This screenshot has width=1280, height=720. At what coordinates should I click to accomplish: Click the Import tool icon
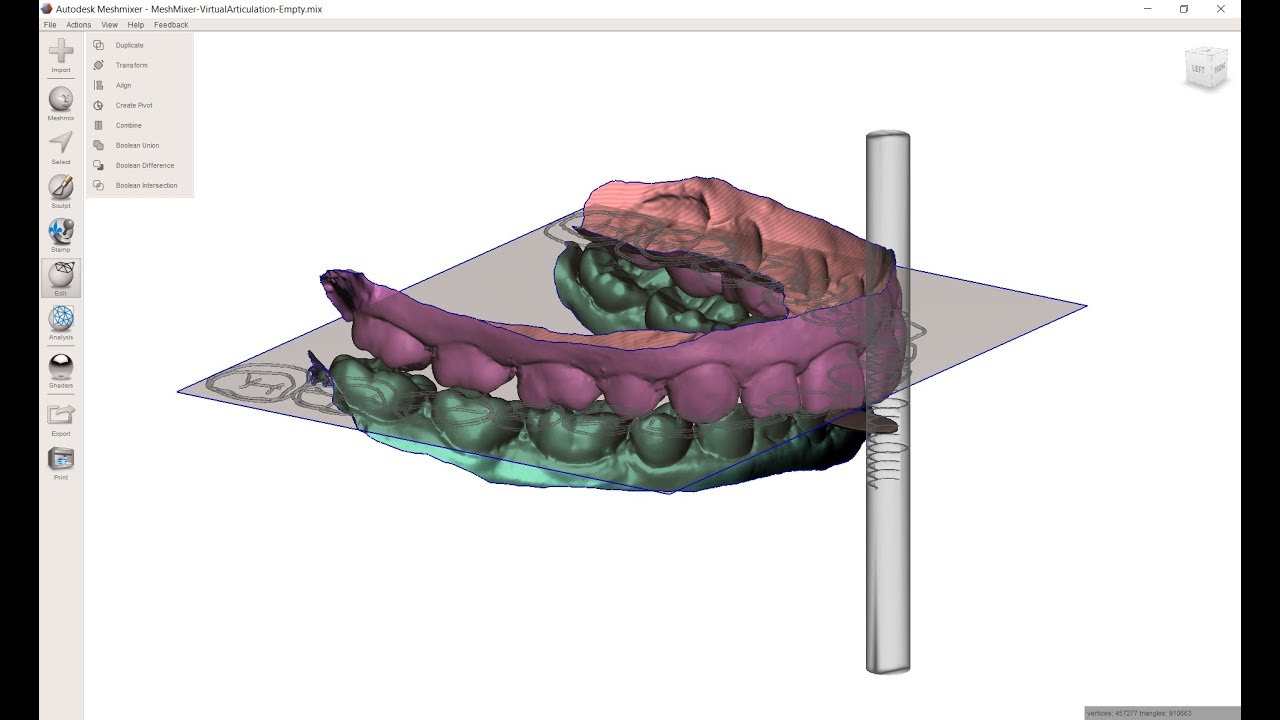click(x=61, y=51)
